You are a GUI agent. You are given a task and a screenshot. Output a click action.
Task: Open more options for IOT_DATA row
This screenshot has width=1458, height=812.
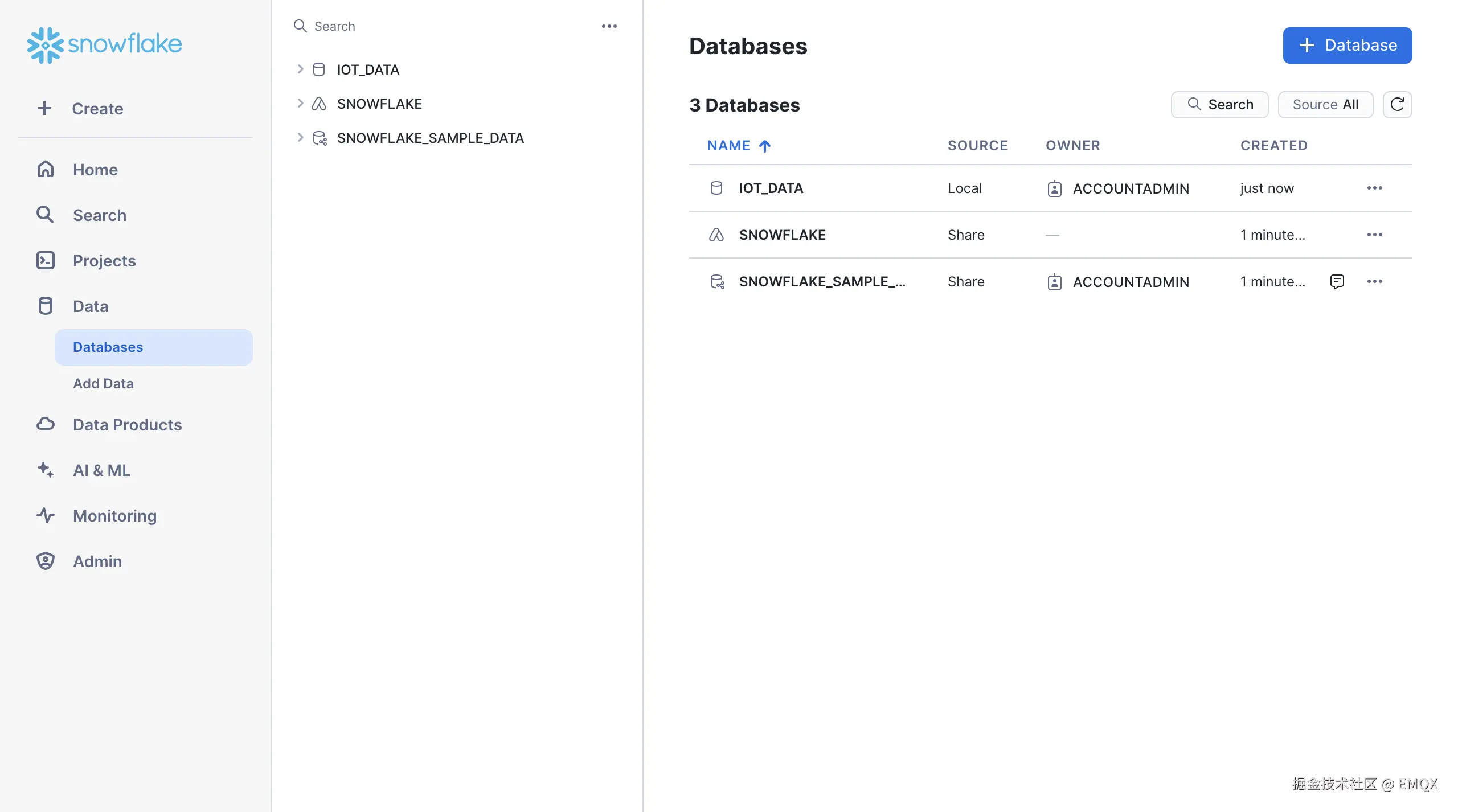click(1374, 188)
